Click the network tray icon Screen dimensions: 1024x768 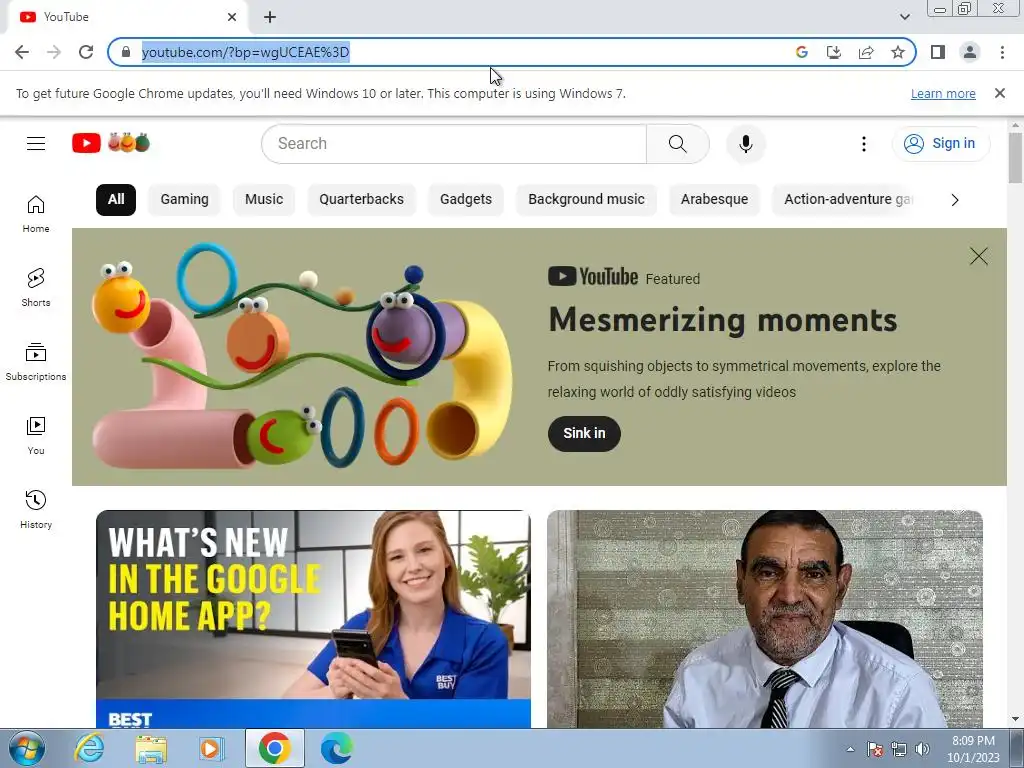899,749
